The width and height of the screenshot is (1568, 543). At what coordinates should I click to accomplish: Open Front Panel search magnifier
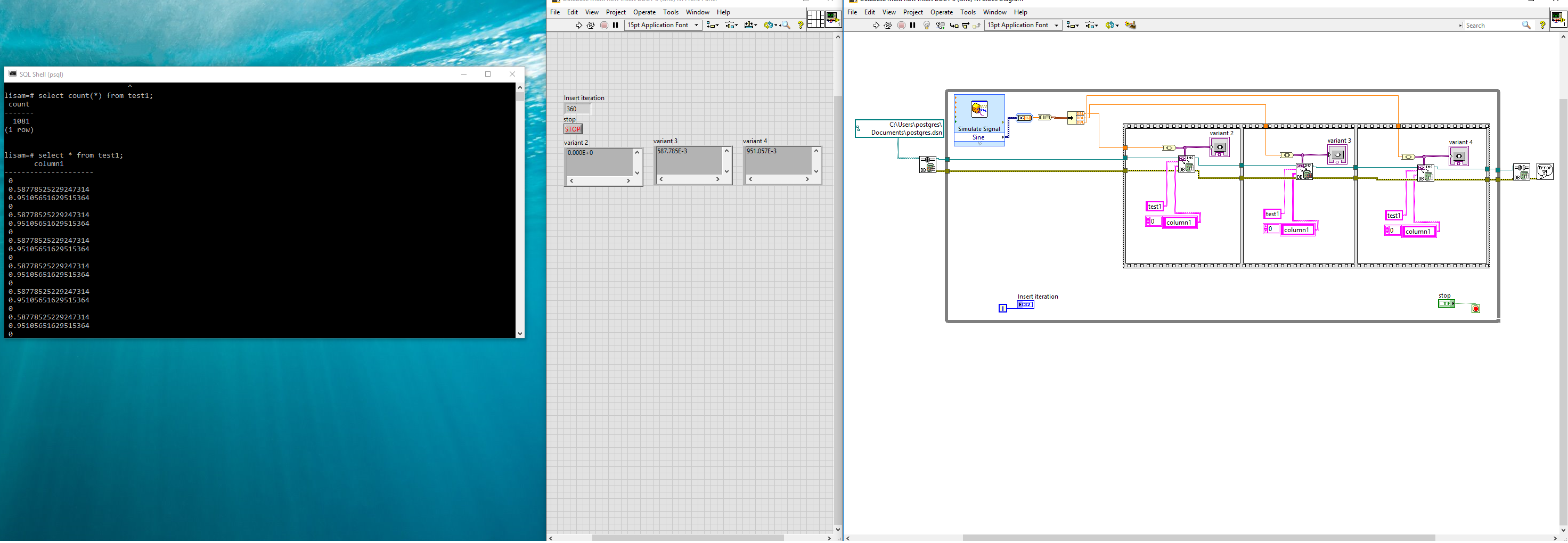point(786,25)
